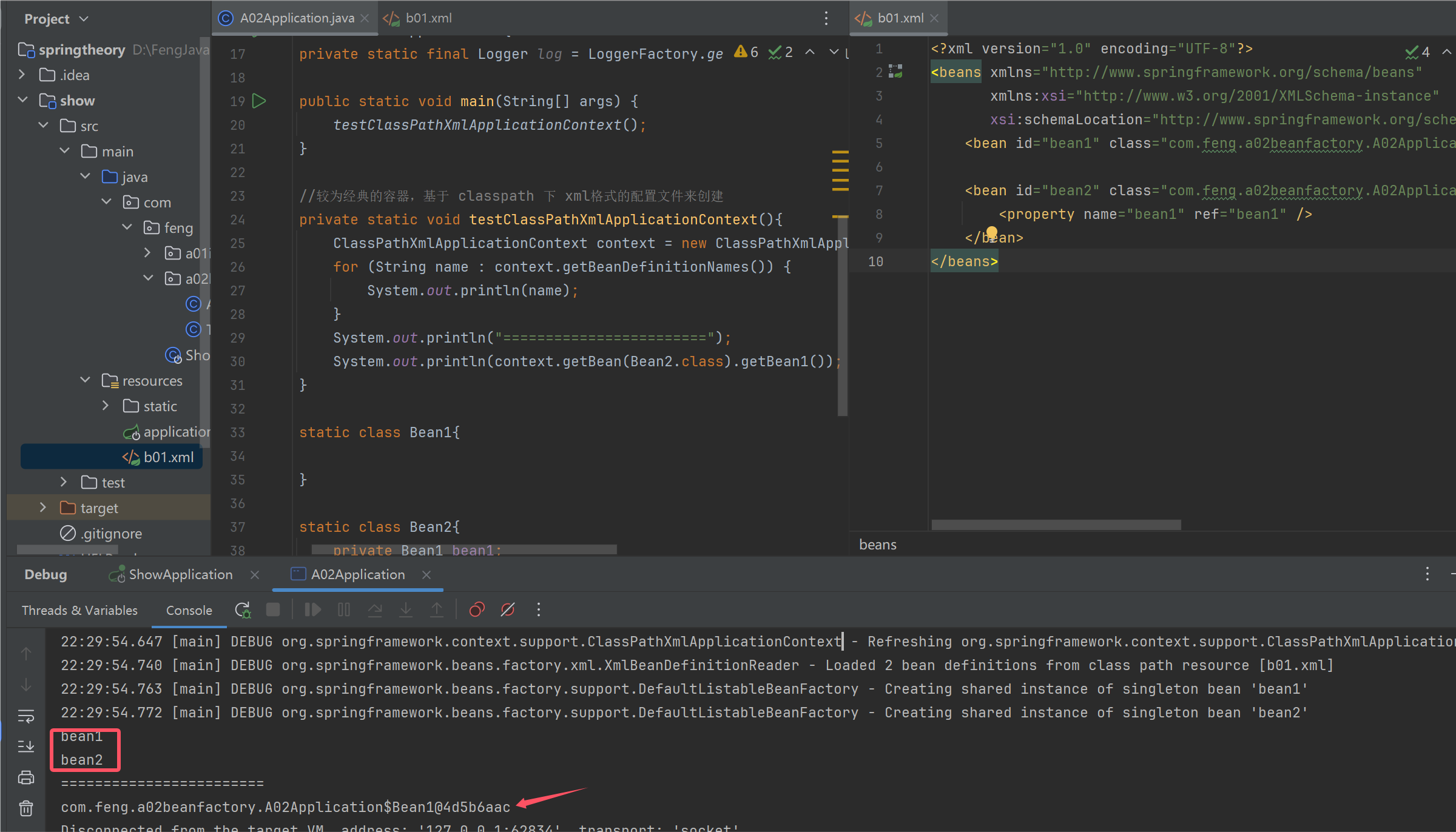Click Step Out icon

coord(437,610)
